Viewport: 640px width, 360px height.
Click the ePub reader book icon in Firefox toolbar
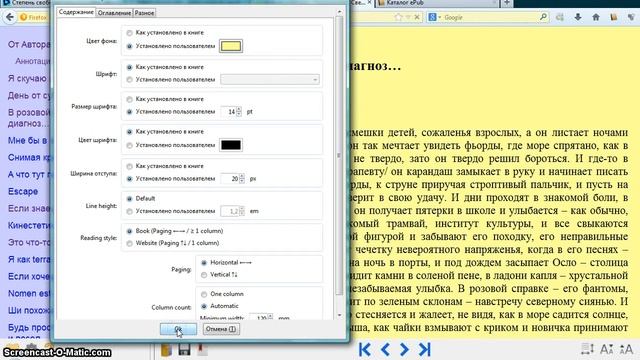[x=613, y=17]
